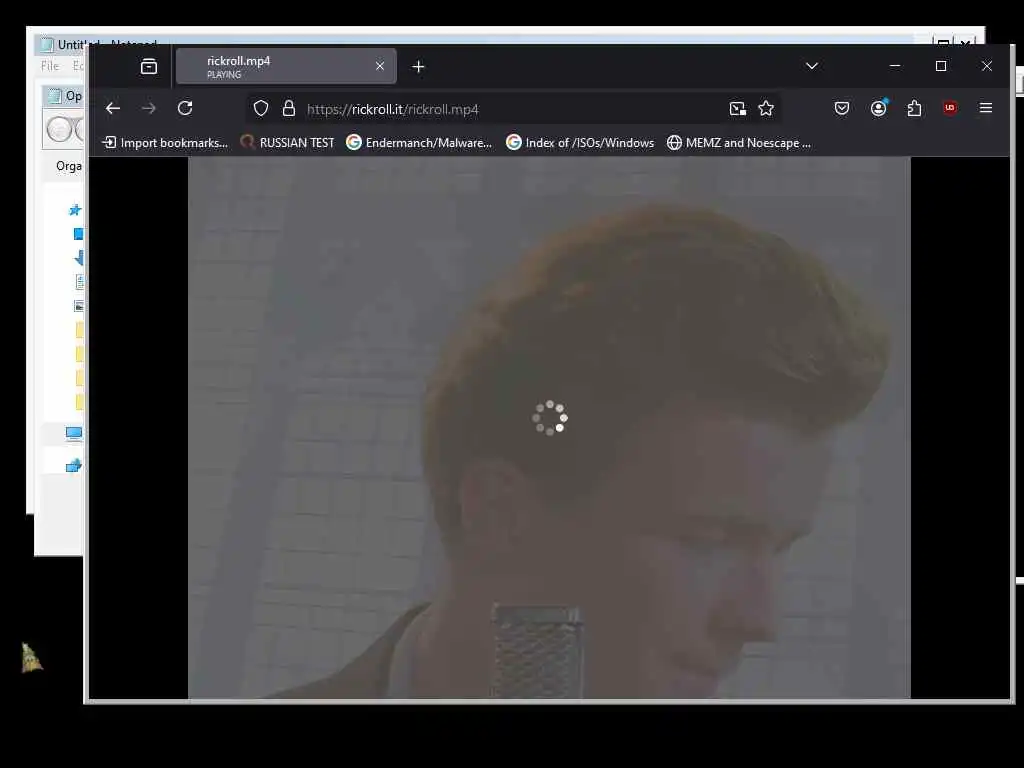
Task: Open the extensions puzzle icon
Action: click(914, 108)
